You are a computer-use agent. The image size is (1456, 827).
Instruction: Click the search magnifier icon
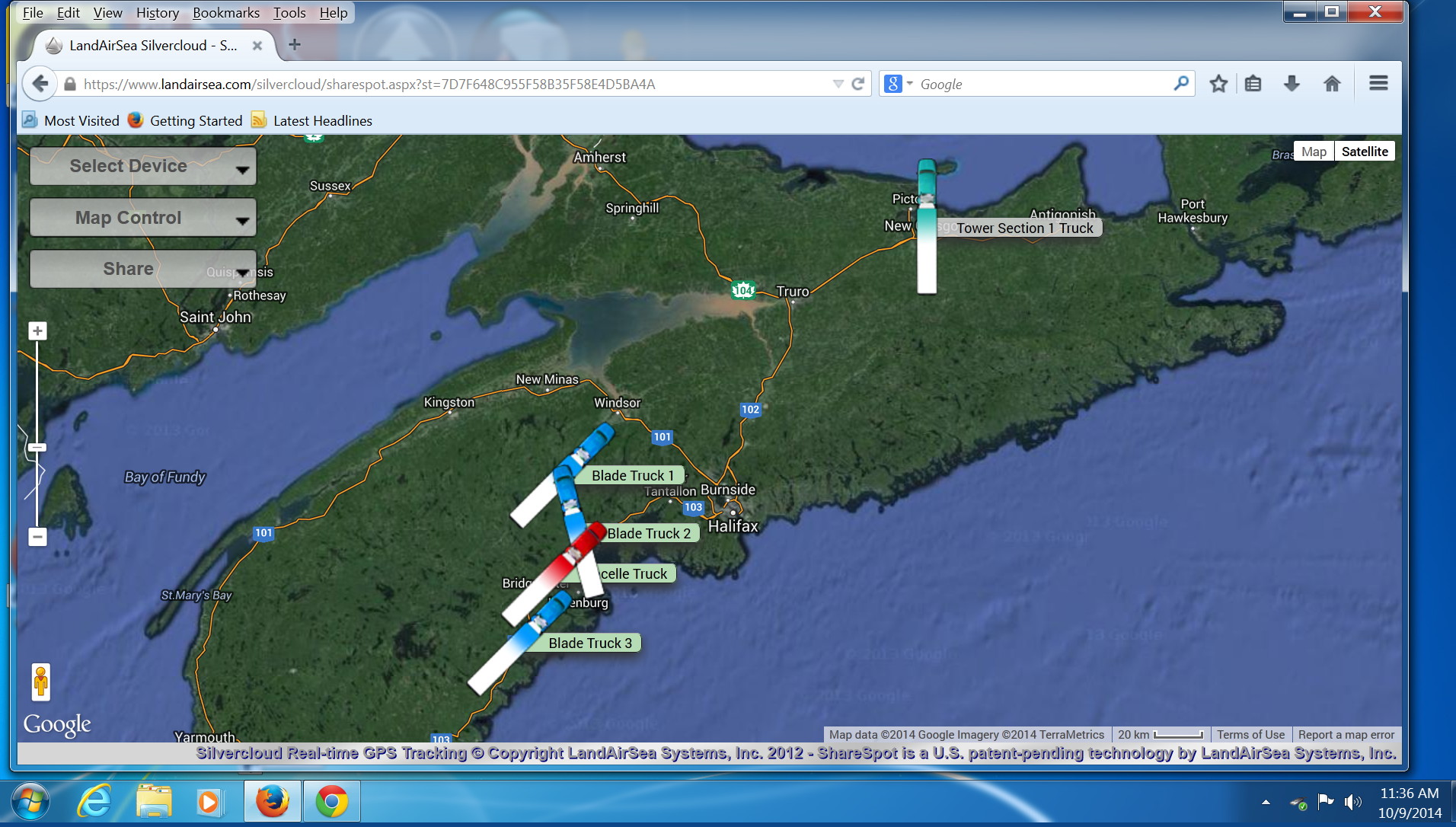(x=1181, y=83)
